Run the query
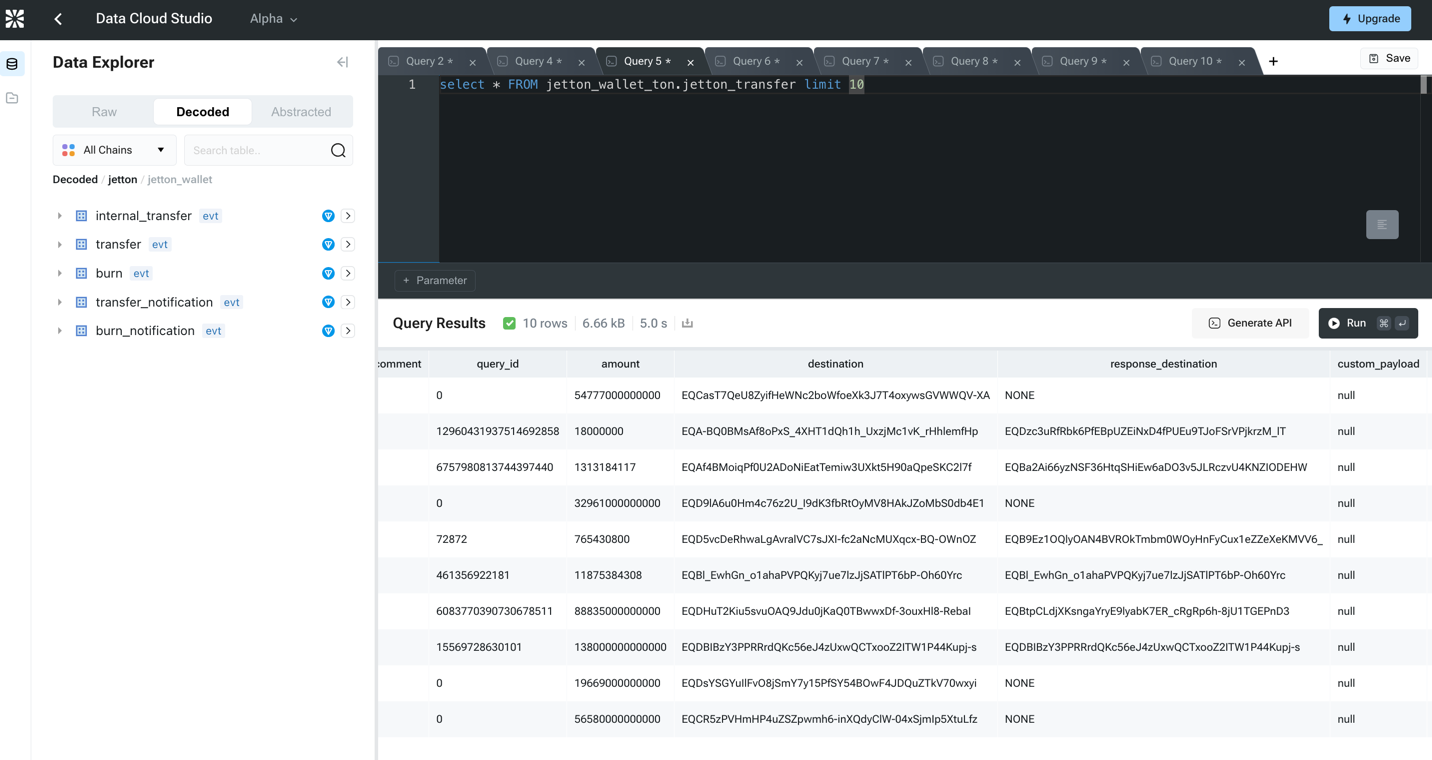The width and height of the screenshot is (1432, 760). [1368, 323]
